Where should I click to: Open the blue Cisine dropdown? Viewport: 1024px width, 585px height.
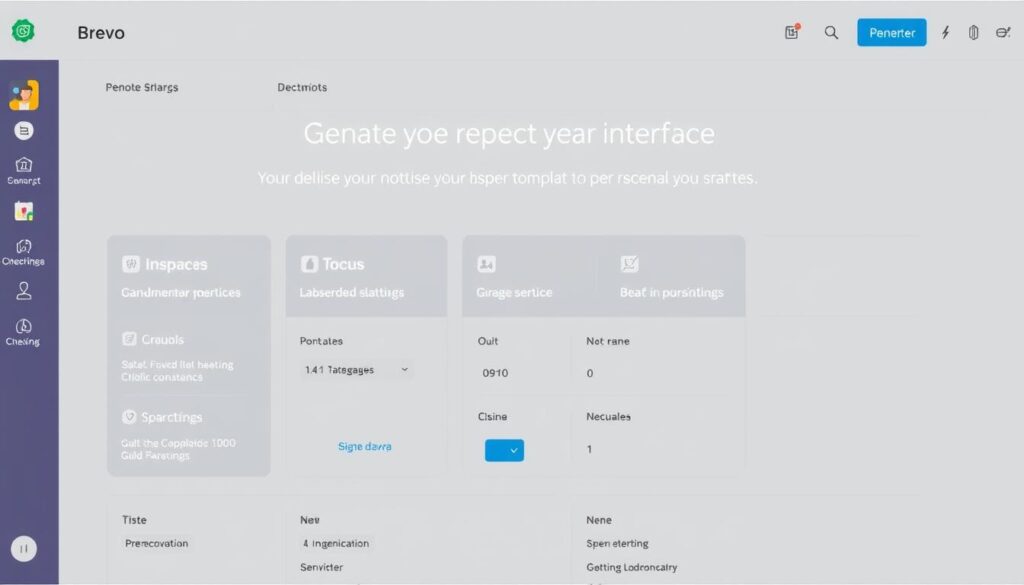click(x=504, y=450)
